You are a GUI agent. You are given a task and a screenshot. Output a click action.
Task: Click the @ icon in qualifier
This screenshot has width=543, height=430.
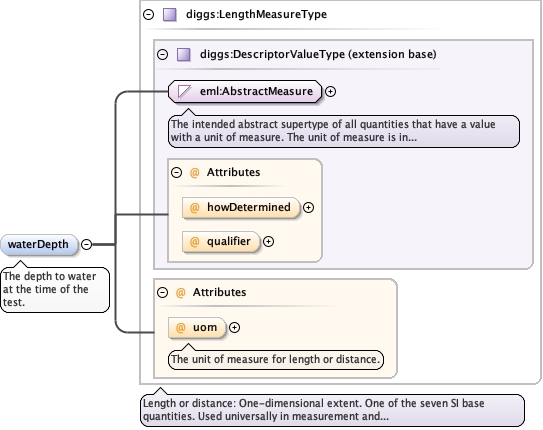click(x=195, y=241)
